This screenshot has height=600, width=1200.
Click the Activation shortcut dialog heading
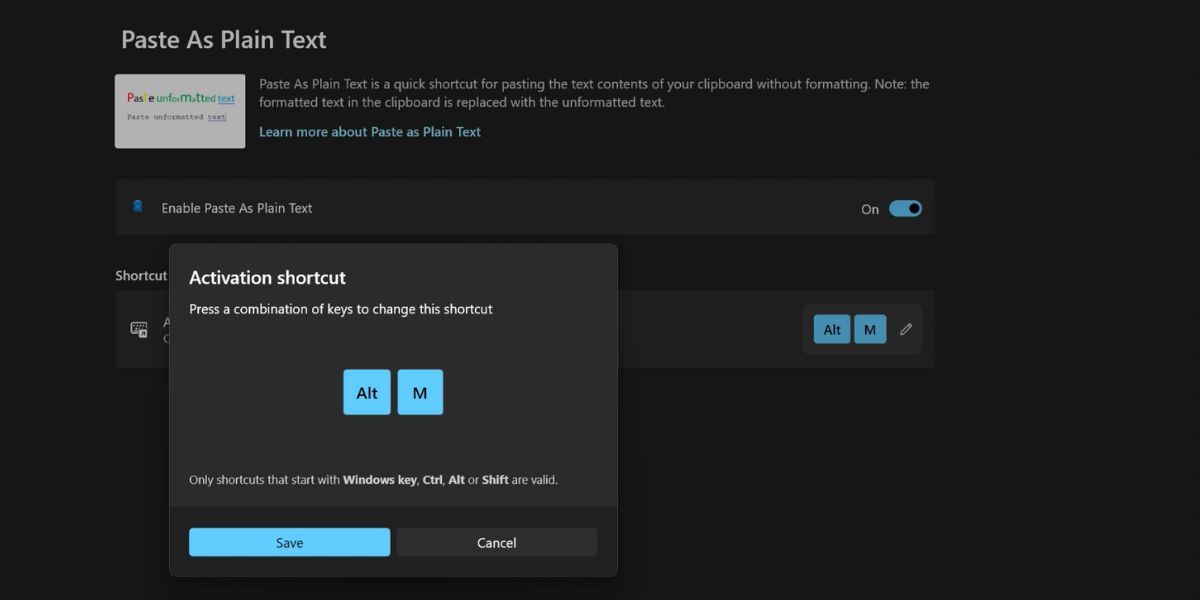pos(267,277)
